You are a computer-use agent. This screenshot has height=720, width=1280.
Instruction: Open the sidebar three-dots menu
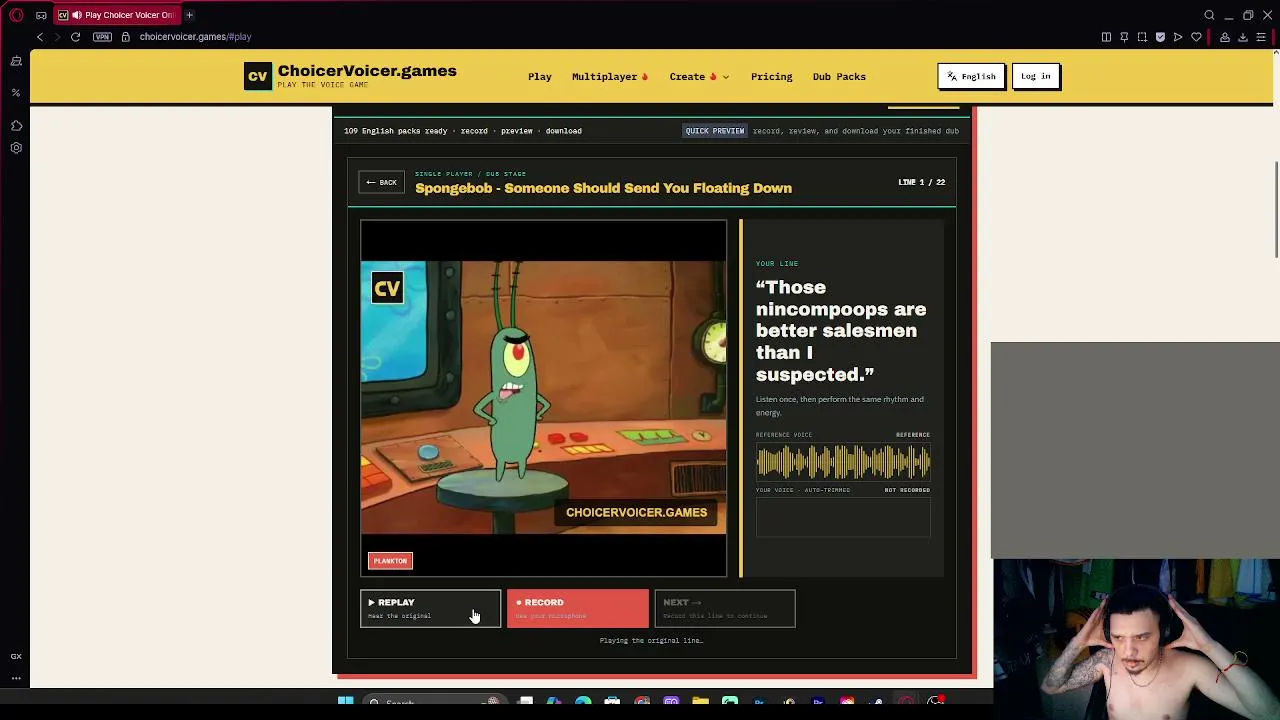[x=16, y=678]
